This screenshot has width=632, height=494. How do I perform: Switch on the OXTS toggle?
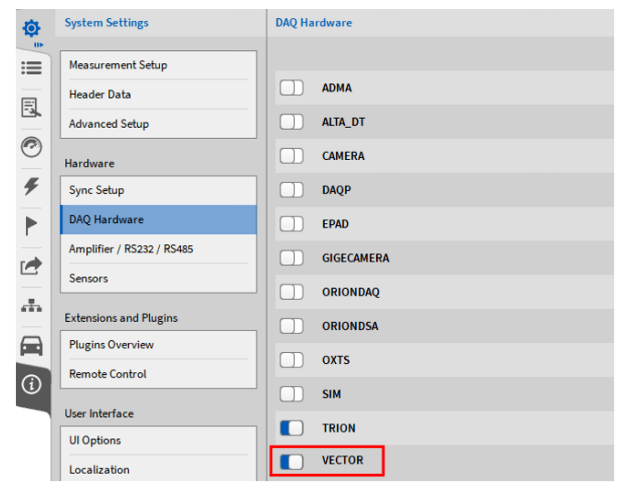291,360
